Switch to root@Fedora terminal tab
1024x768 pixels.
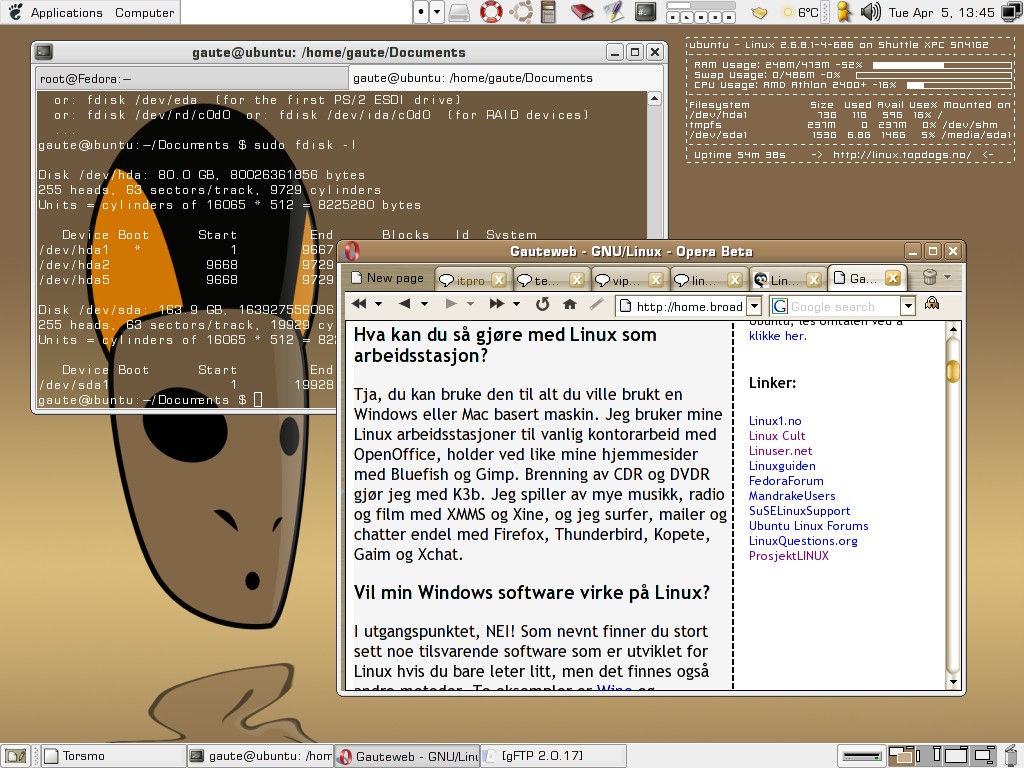[x=191, y=79]
